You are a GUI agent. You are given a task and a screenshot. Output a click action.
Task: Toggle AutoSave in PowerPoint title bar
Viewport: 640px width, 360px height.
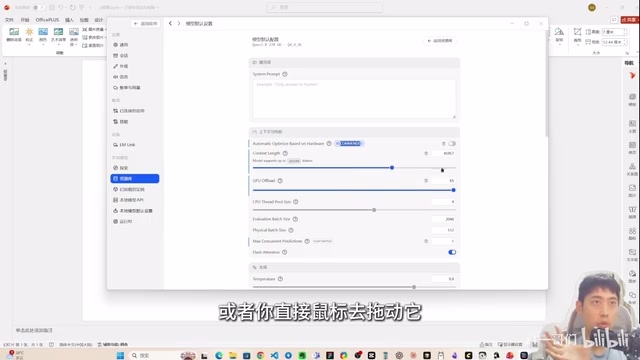pos(39,7)
